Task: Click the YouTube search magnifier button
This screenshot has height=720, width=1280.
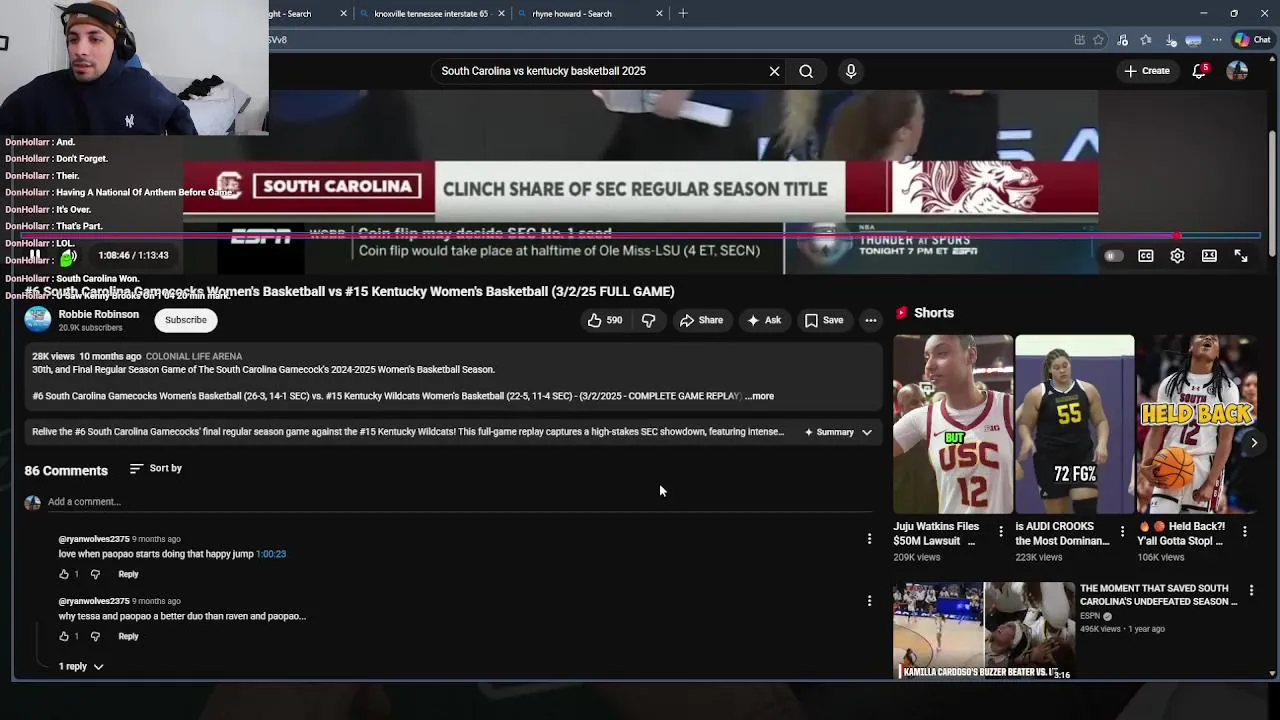Action: [x=806, y=71]
